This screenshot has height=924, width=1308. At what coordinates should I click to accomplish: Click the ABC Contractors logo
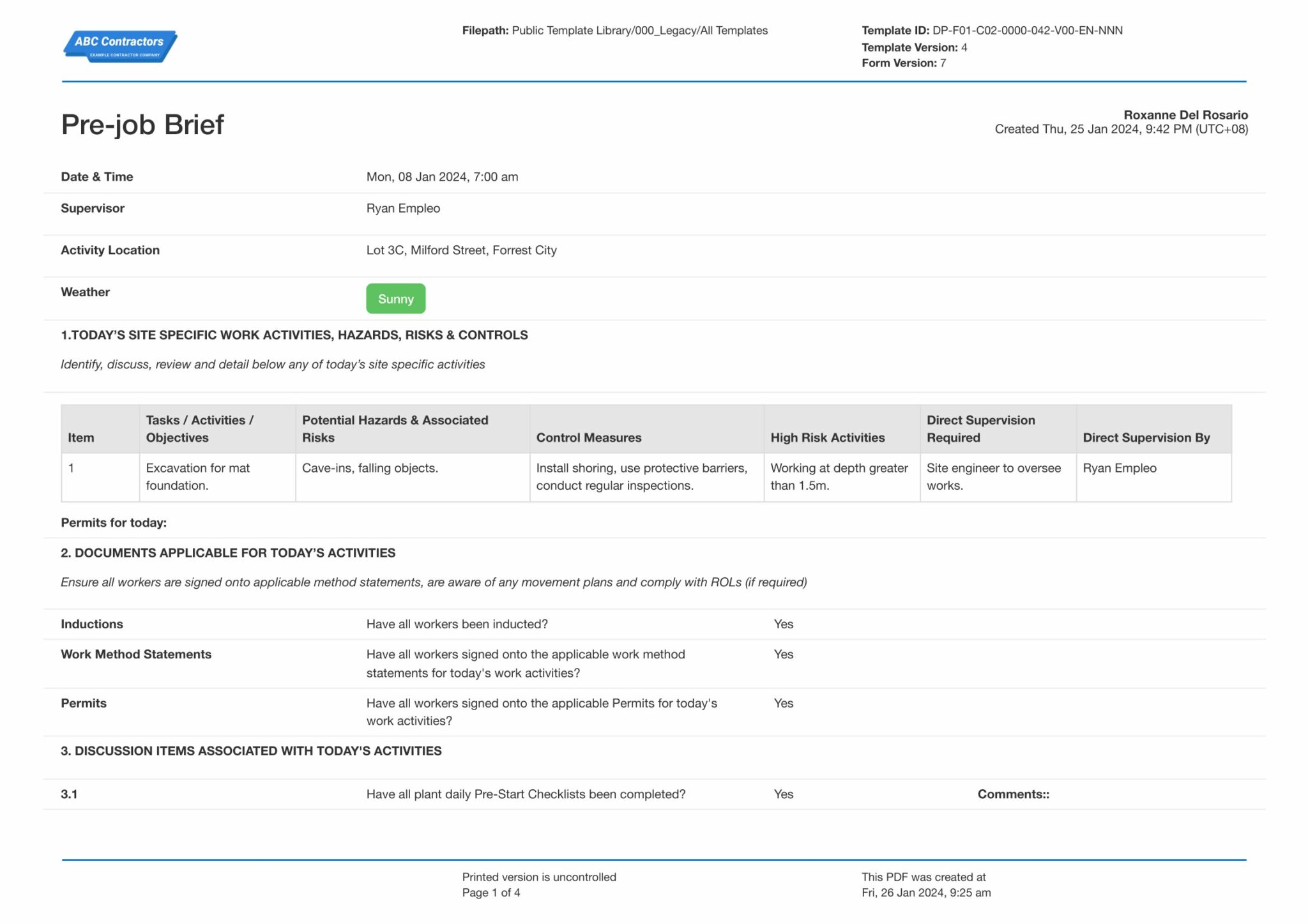tap(120, 46)
